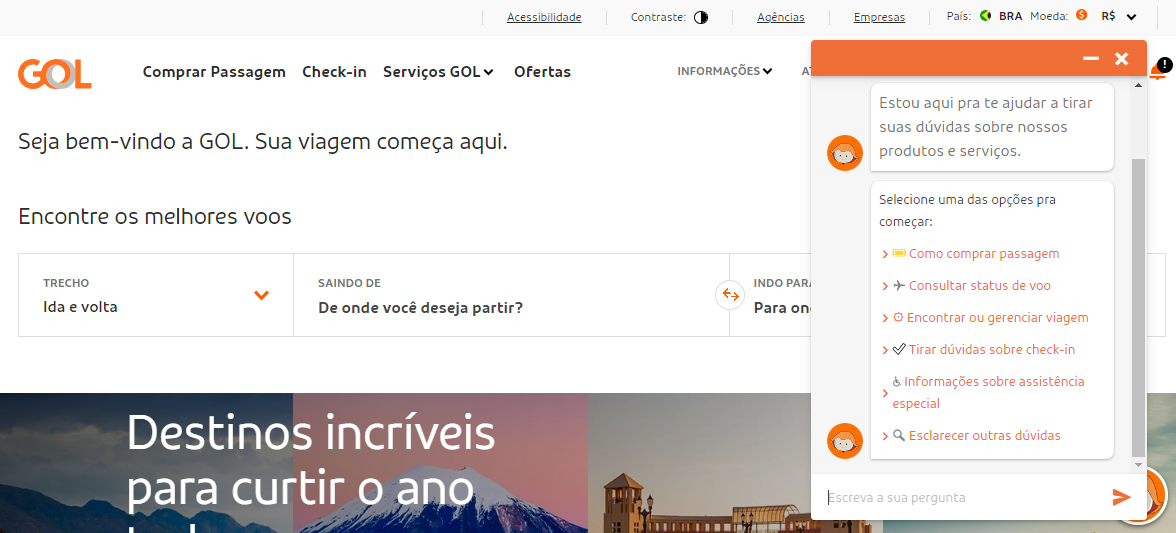The height and width of the screenshot is (533, 1176).
Task: Click the Brazil flag country icon
Action: [x=986, y=16]
